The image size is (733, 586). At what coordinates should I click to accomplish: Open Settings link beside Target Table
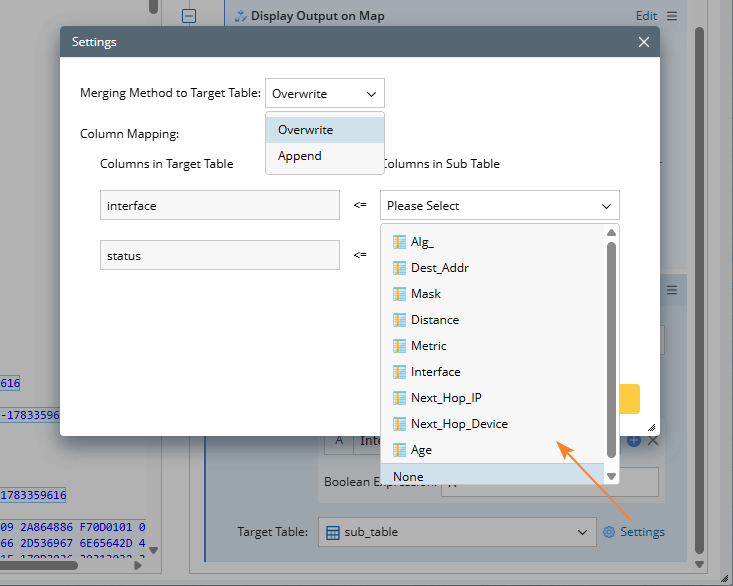[641, 532]
